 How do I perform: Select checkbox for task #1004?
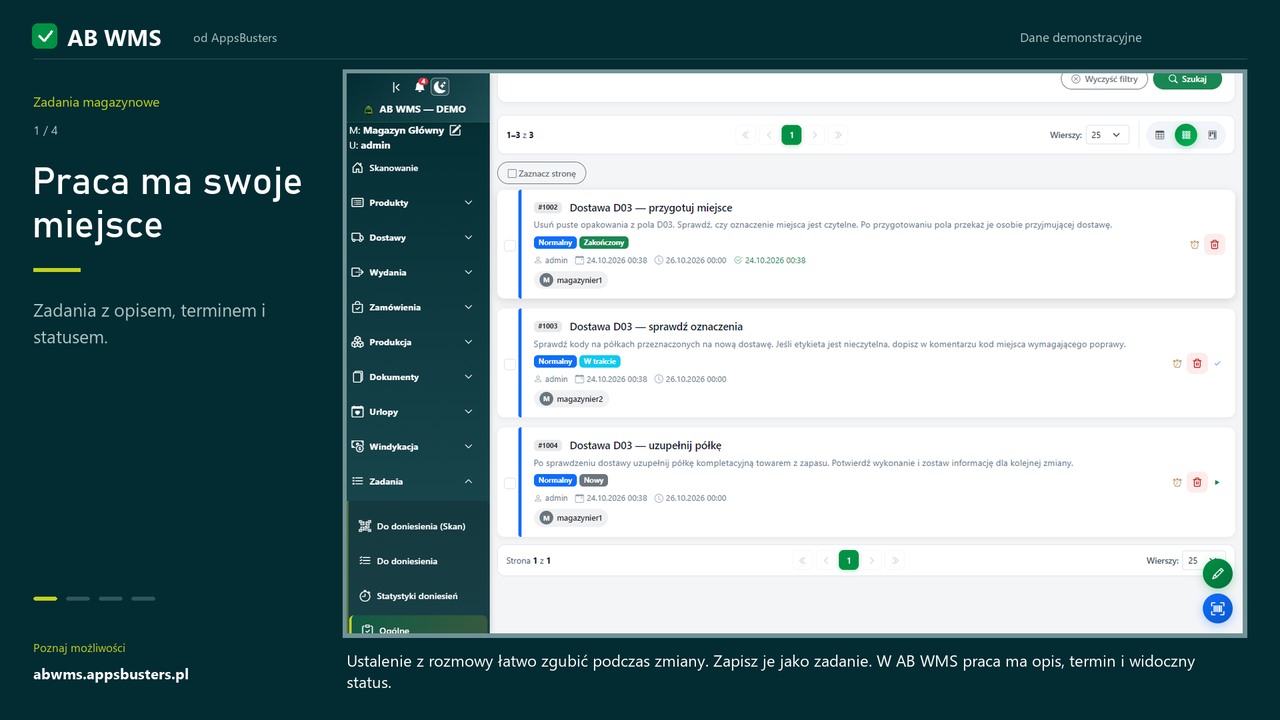point(510,483)
